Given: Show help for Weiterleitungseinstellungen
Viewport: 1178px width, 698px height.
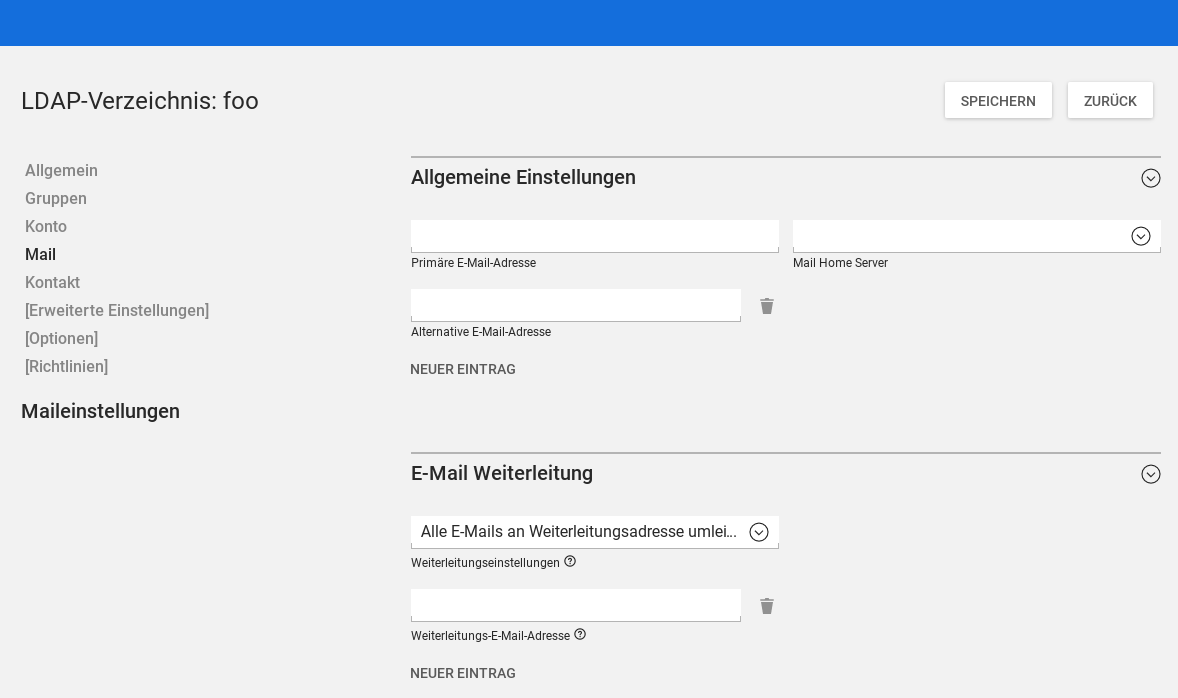Looking at the screenshot, I should [570, 562].
